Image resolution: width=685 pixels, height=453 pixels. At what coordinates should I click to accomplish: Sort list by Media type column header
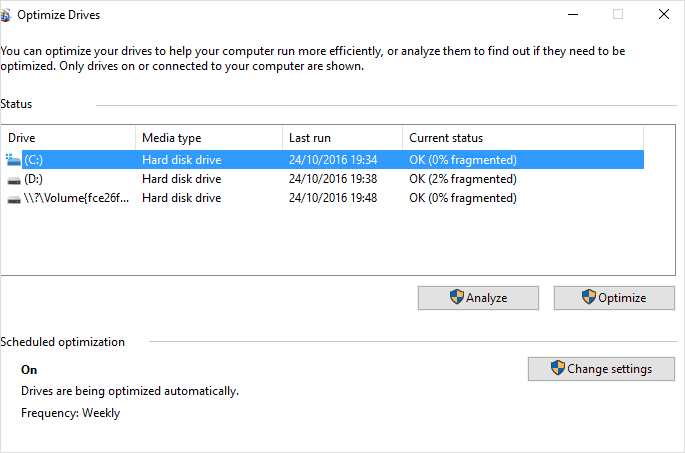pos(209,138)
